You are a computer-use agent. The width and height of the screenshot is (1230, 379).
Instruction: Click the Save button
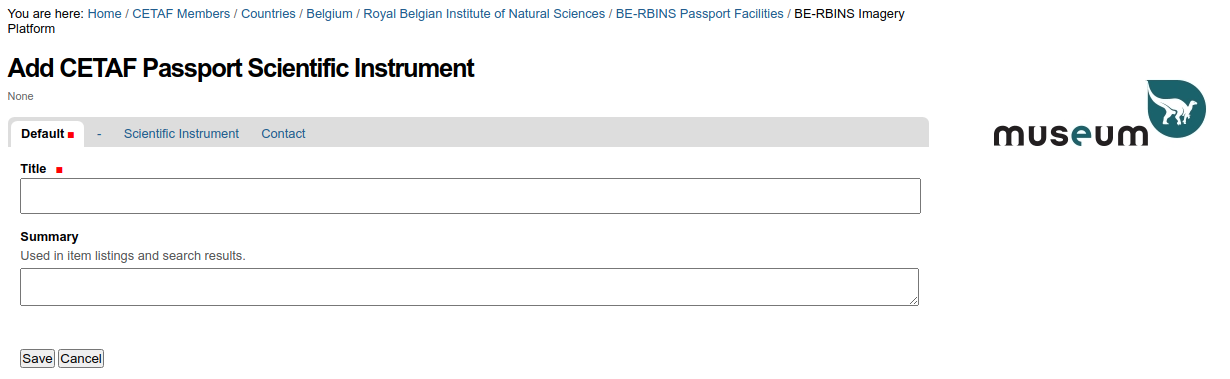coord(37,358)
